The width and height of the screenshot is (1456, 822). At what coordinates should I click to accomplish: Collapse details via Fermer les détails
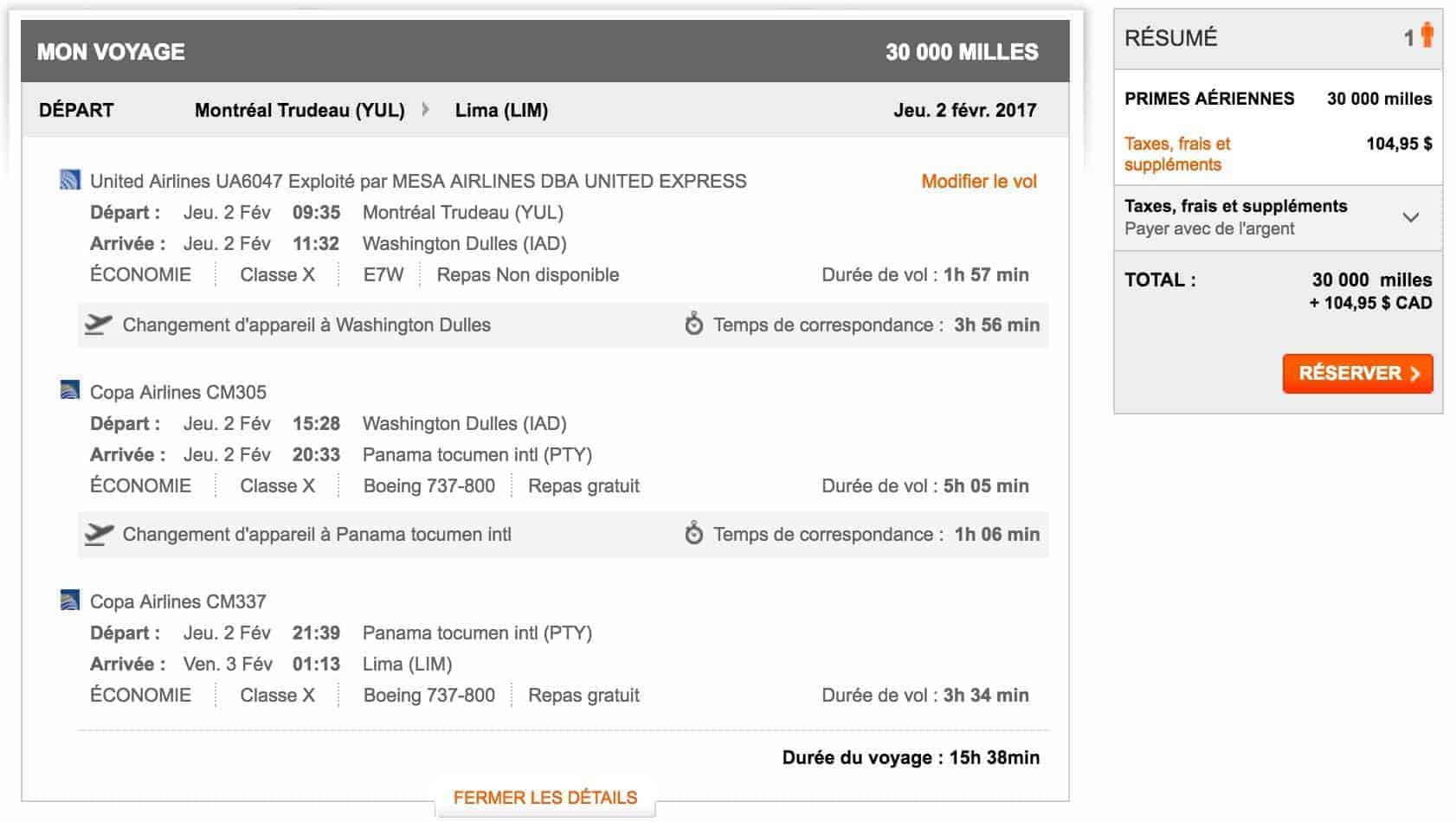pos(544,797)
